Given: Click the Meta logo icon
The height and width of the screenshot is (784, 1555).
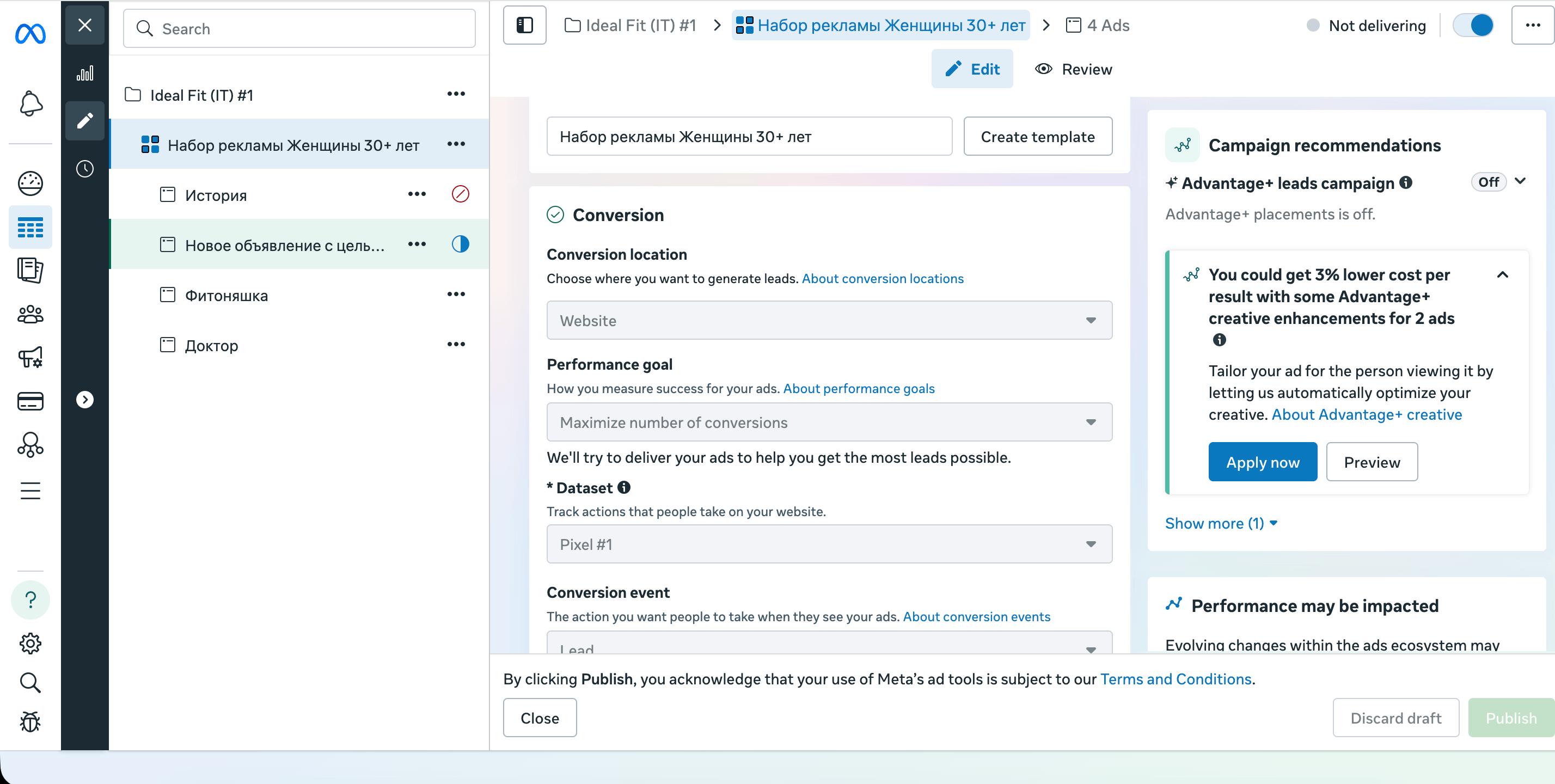Looking at the screenshot, I should point(30,33).
